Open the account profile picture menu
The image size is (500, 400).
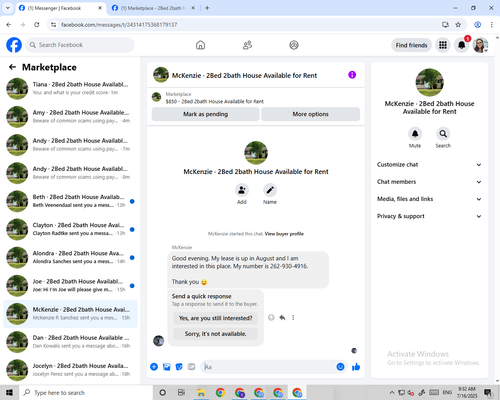coord(480,45)
